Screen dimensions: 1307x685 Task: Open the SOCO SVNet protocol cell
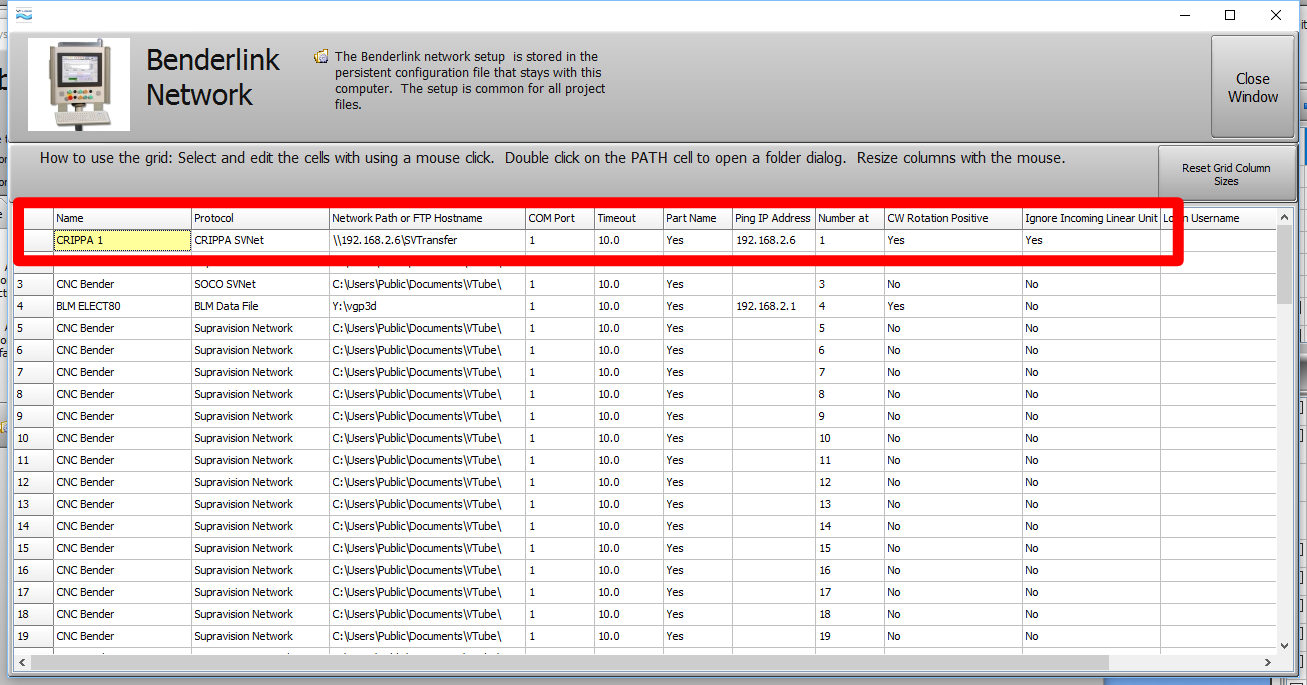pos(260,284)
